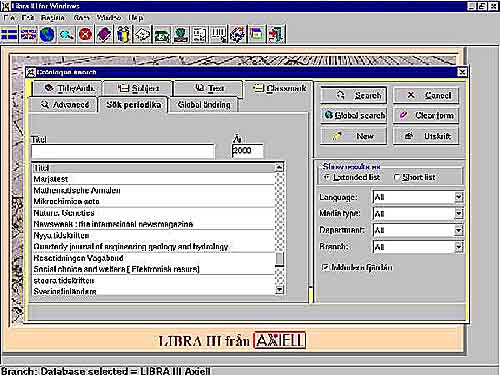Image resolution: width=500 pixels, height=375 pixels.
Task: Click the title list scroll up arrow
Action: coord(279,168)
